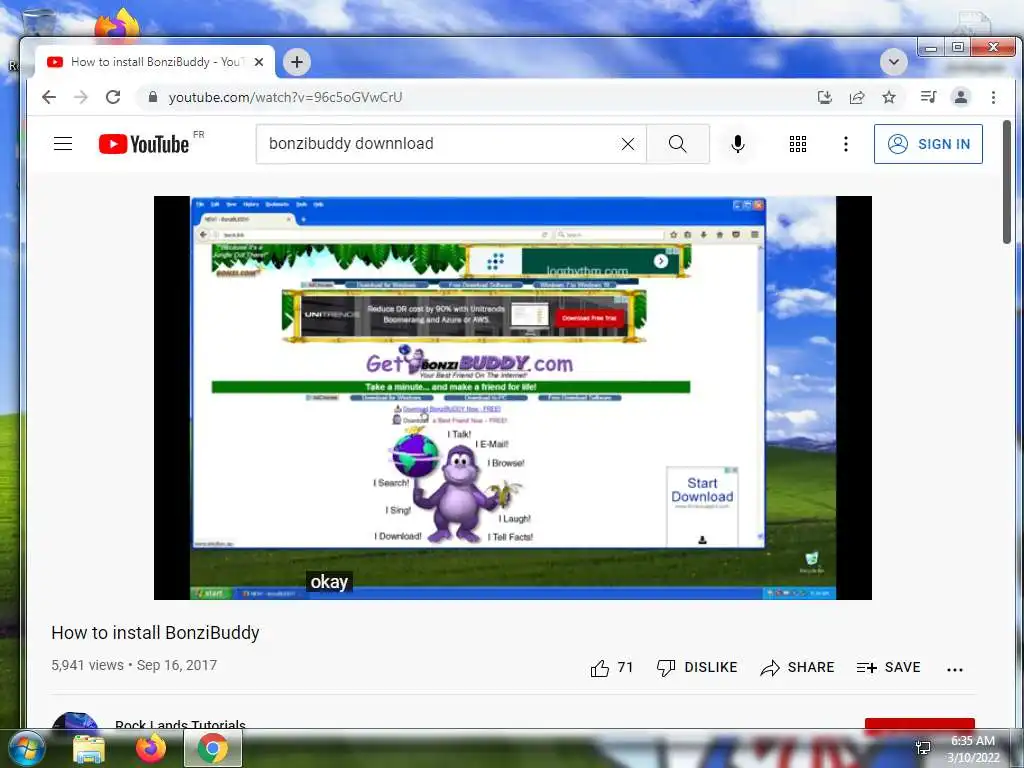Click the lock icon in address bar
The width and height of the screenshot is (1024, 768).
pyautogui.click(x=153, y=97)
